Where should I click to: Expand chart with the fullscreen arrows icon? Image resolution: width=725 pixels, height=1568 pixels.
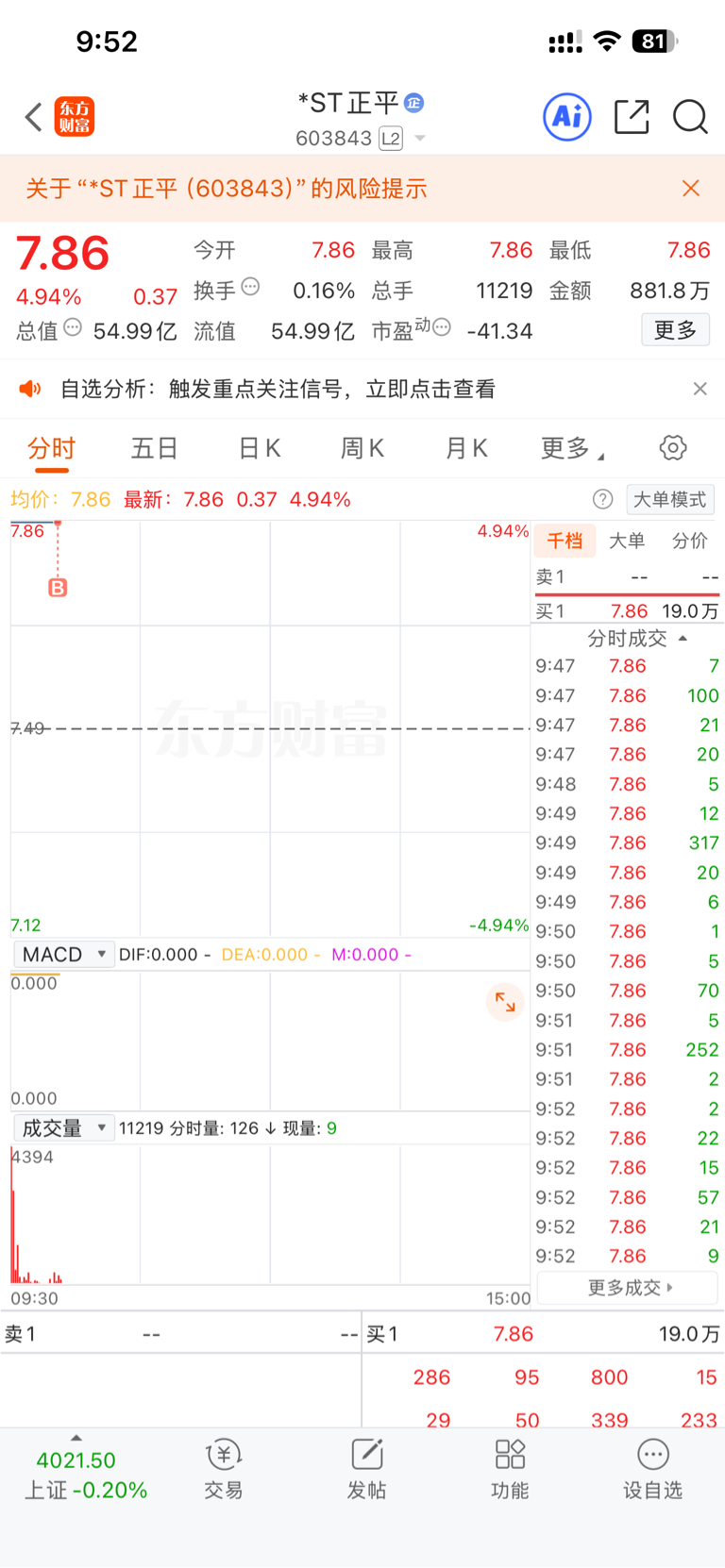tap(505, 1001)
